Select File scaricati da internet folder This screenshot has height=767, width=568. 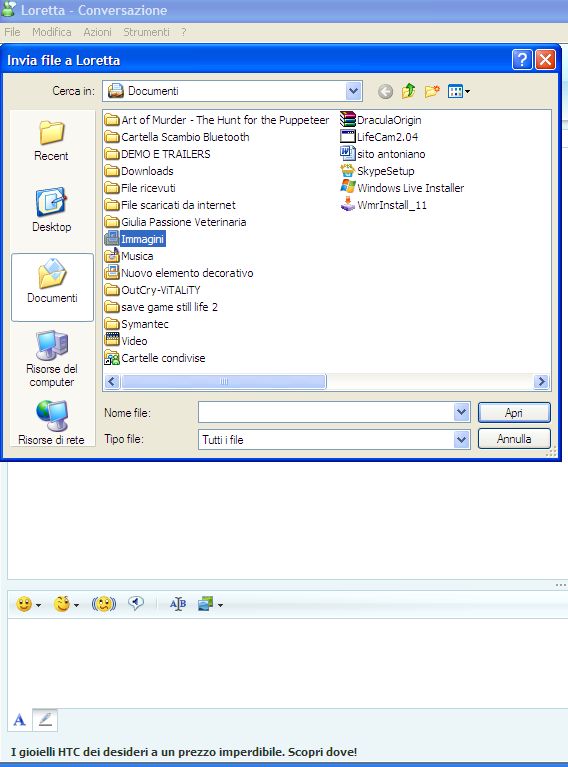tap(170, 205)
